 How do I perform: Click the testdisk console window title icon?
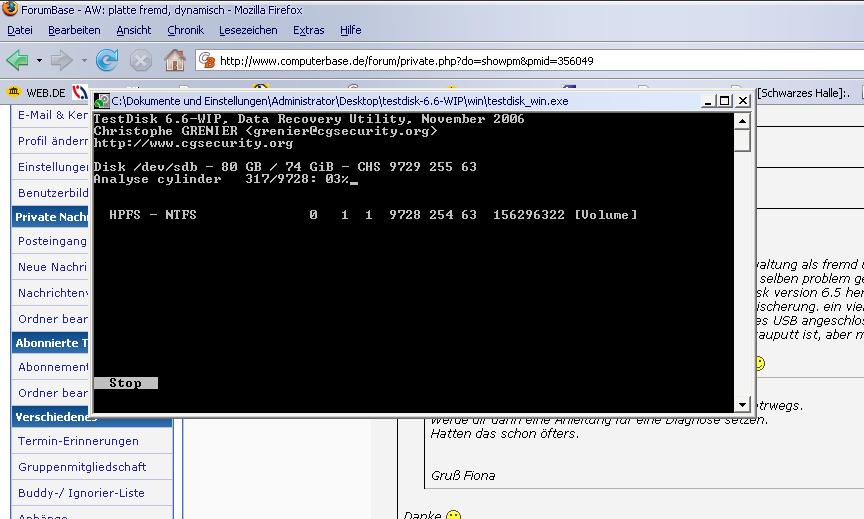[102, 101]
